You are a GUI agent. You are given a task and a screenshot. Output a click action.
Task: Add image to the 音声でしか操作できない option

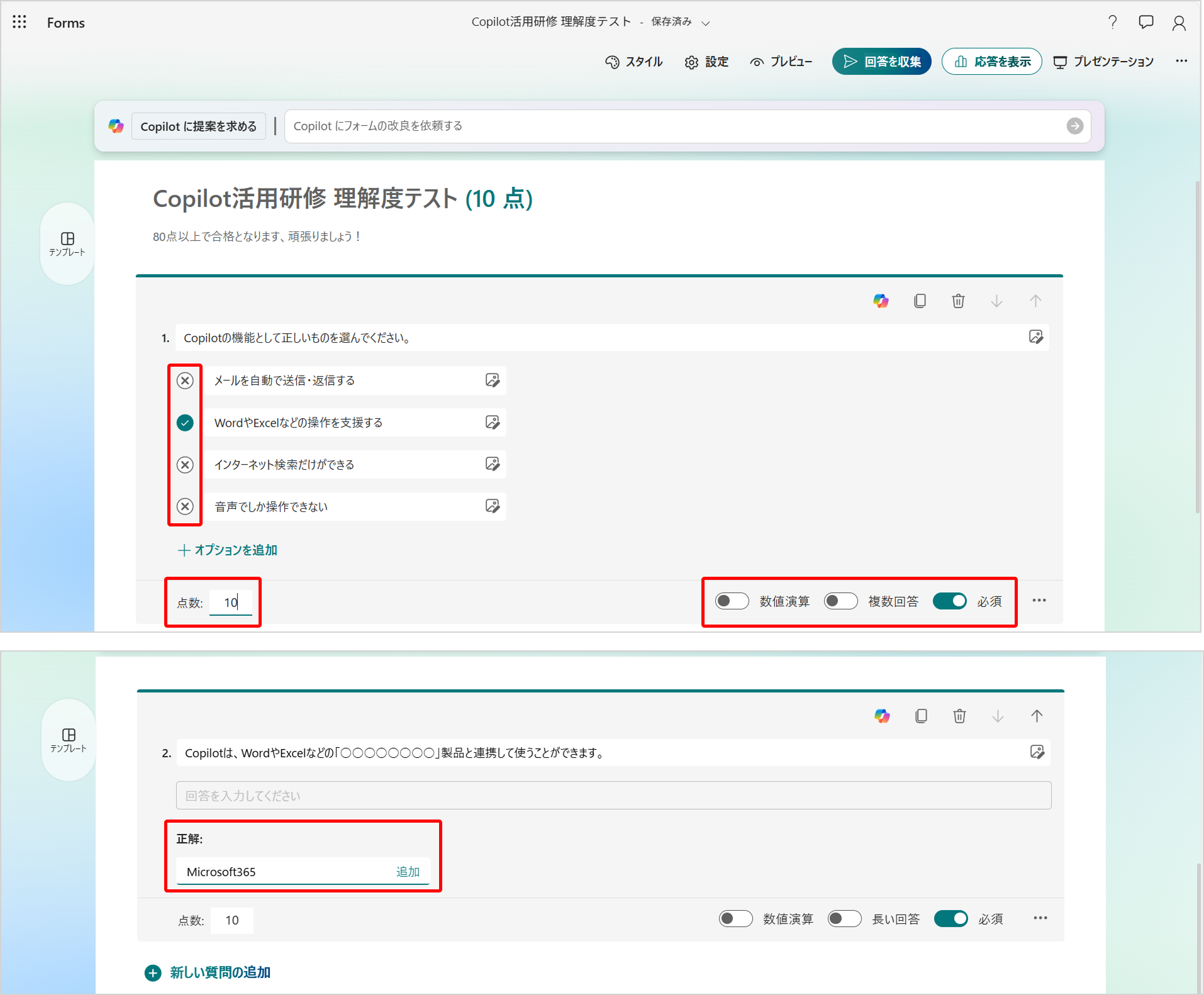click(492, 506)
